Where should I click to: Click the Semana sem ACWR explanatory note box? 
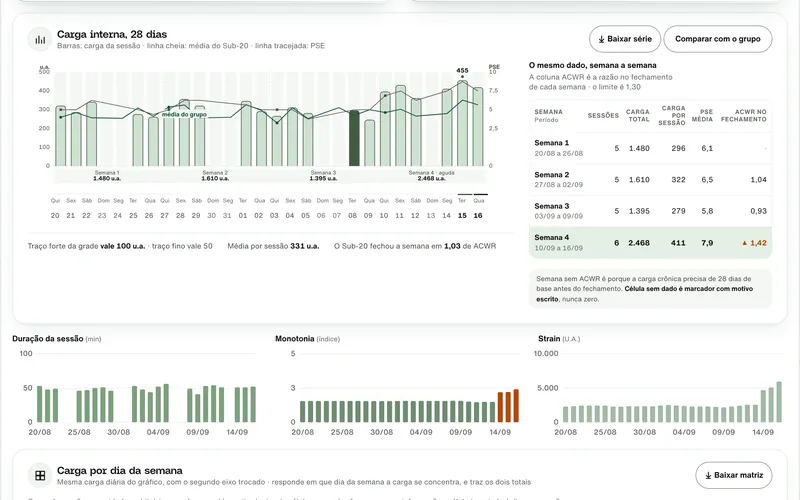pos(650,289)
